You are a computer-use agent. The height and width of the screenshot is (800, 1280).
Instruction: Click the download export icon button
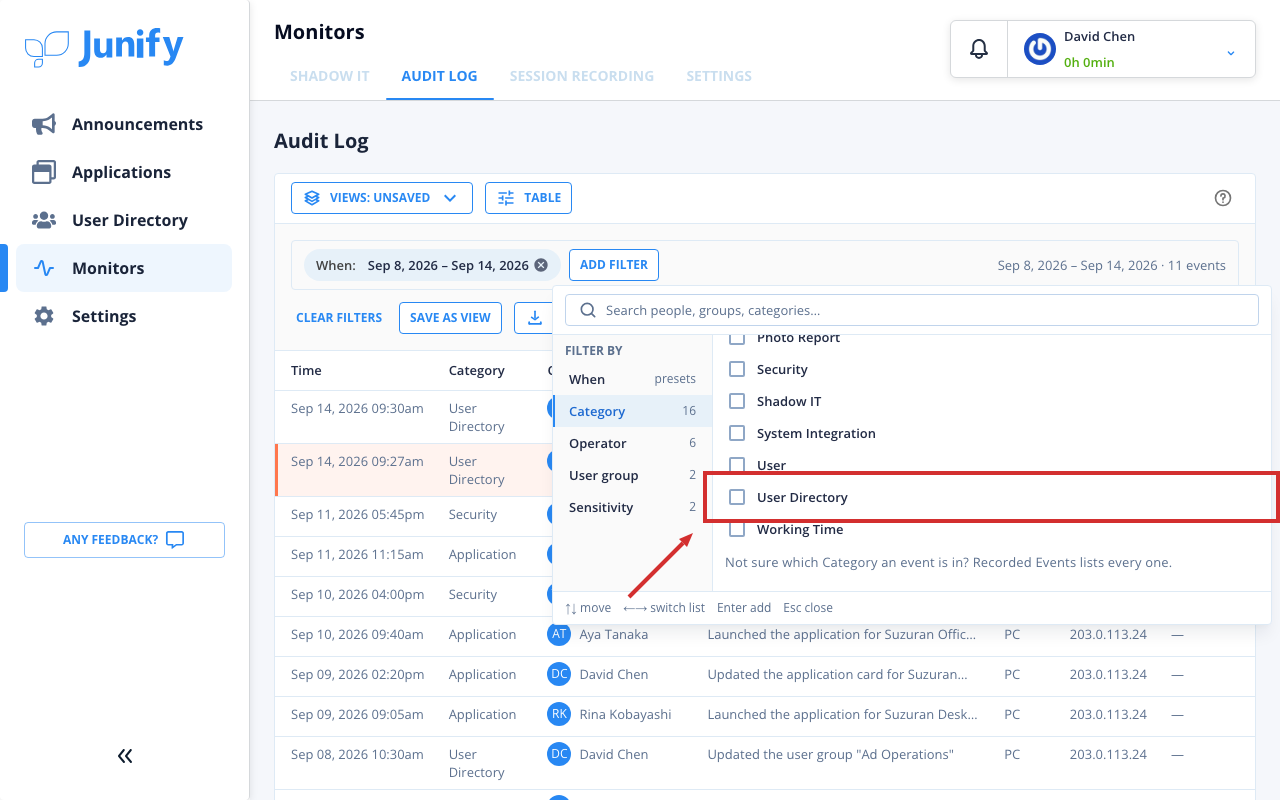535,318
